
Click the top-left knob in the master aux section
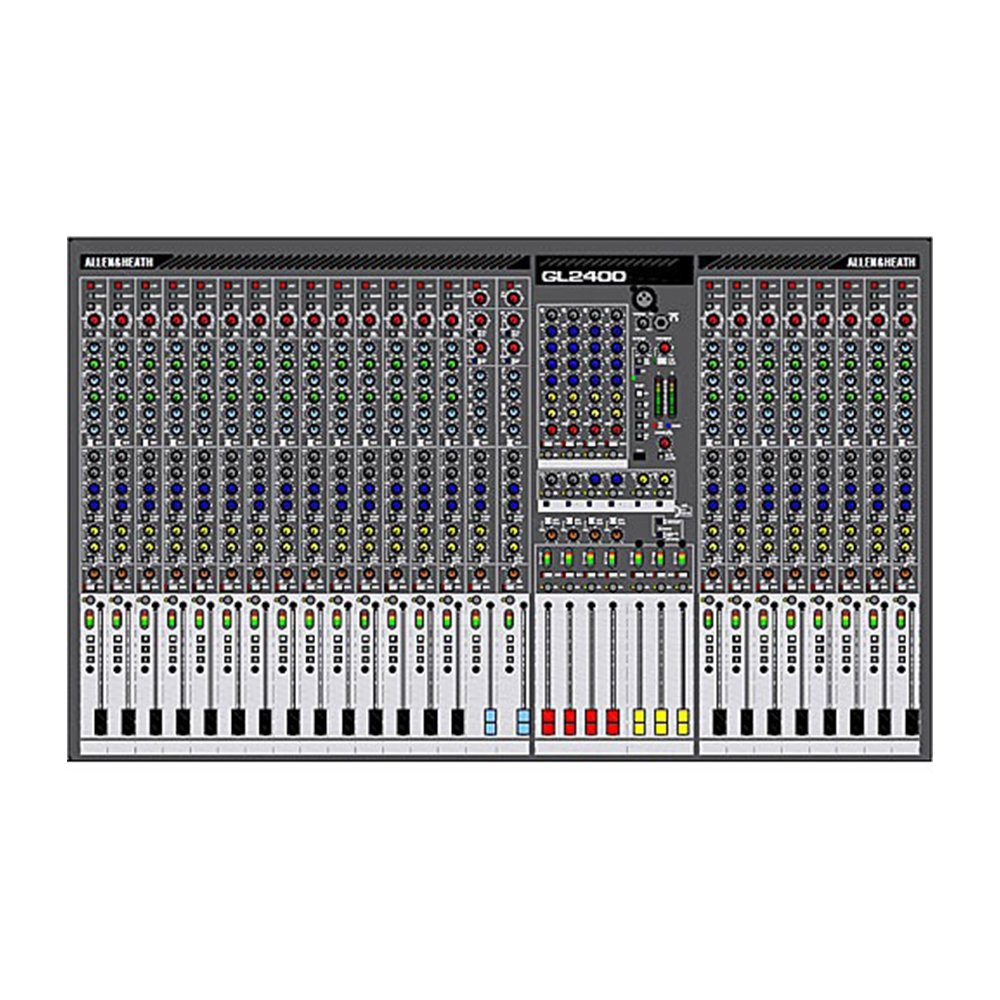(x=551, y=317)
